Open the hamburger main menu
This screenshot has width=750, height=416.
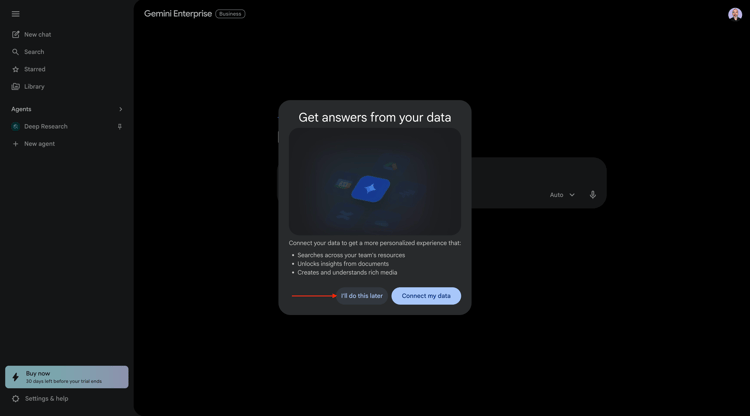pyautogui.click(x=15, y=14)
